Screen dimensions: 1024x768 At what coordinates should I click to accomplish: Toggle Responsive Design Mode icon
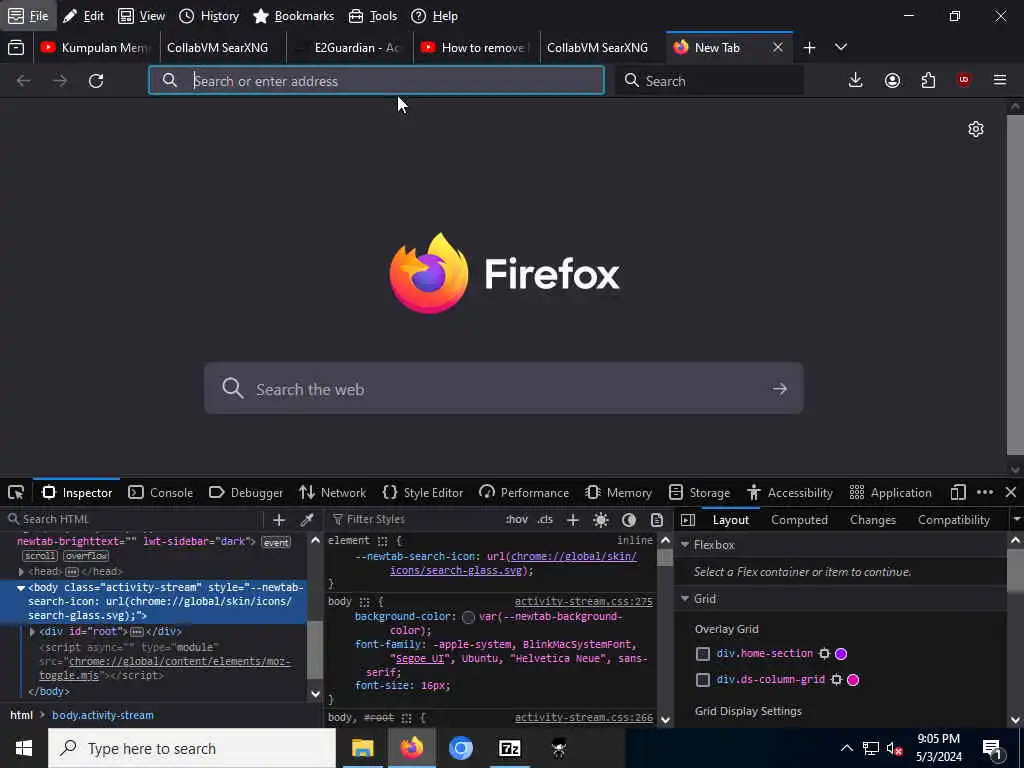click(958, 492)
